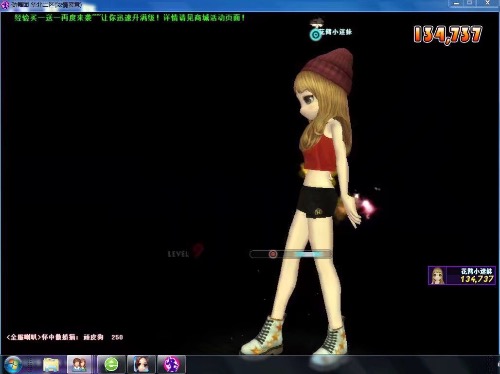
Task: Click the teal circle badge beside player name
Action: [315, 35]
